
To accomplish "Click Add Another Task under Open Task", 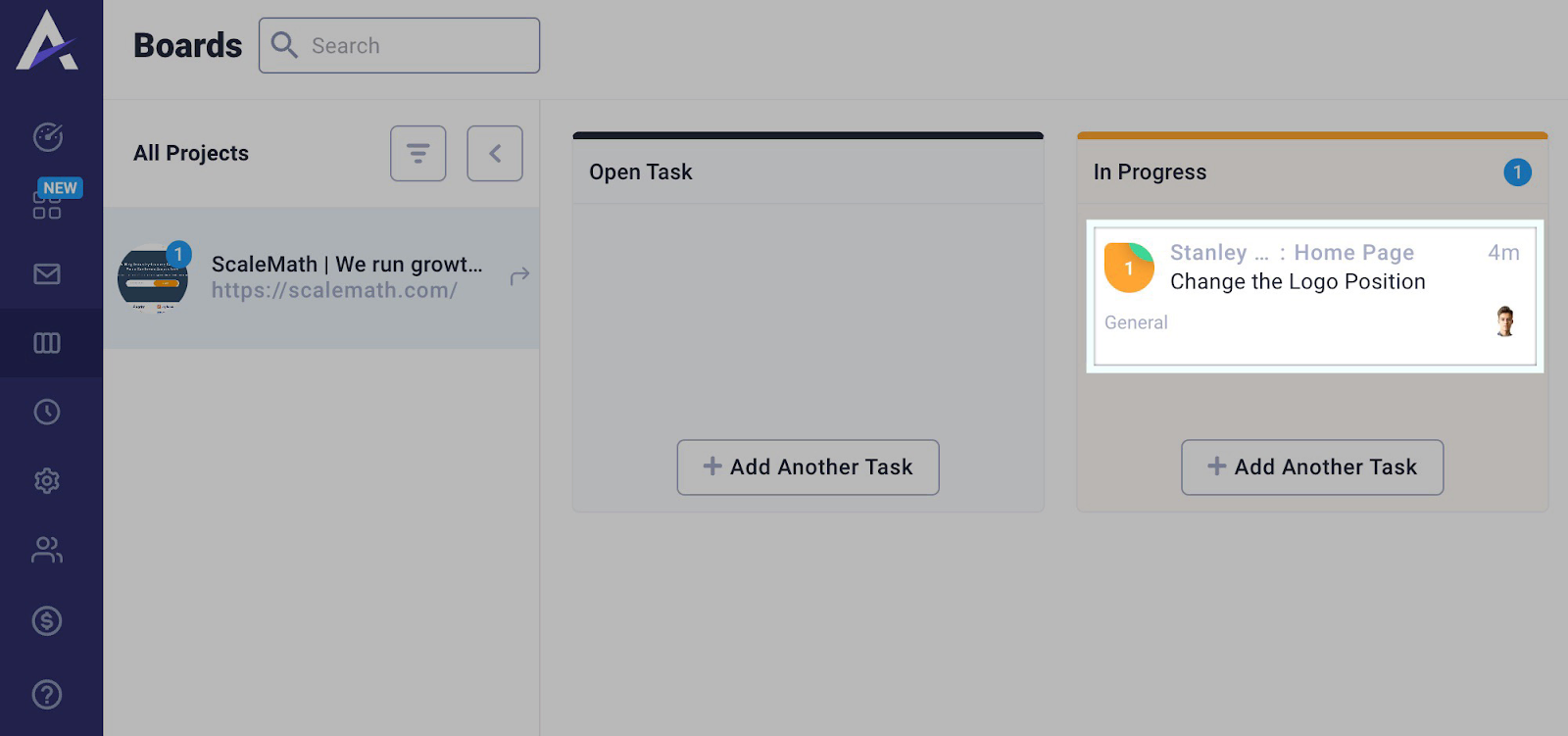I will point(807,467).
